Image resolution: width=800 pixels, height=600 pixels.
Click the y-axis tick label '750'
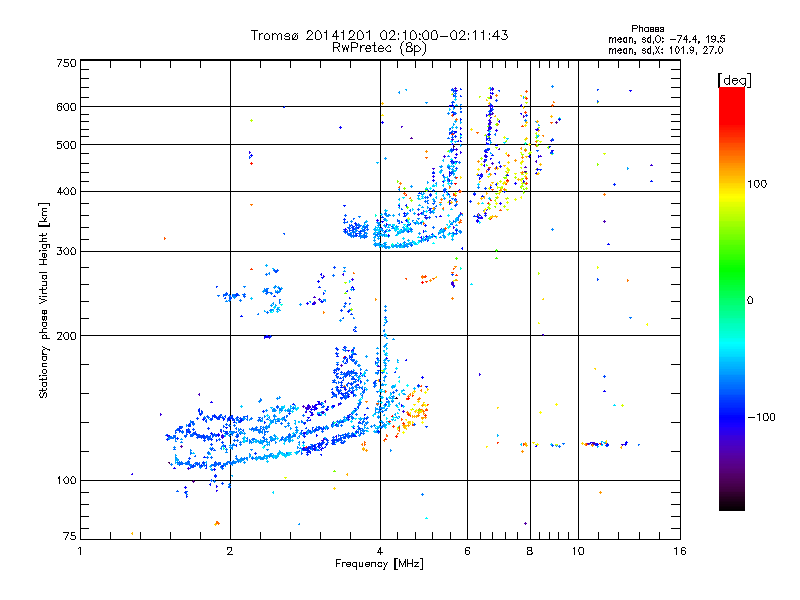[66, 63]
